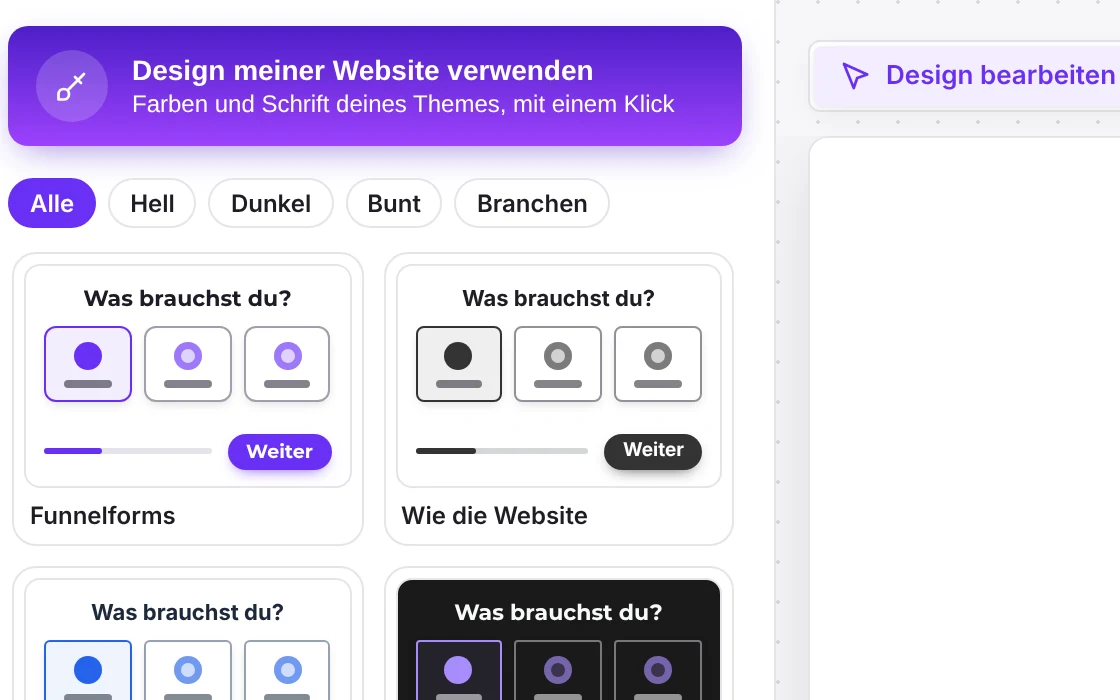This screenshot has width=1120, height=700.
Task: Click Was brauchst du? heading in dark card
Action: point(559,612)
